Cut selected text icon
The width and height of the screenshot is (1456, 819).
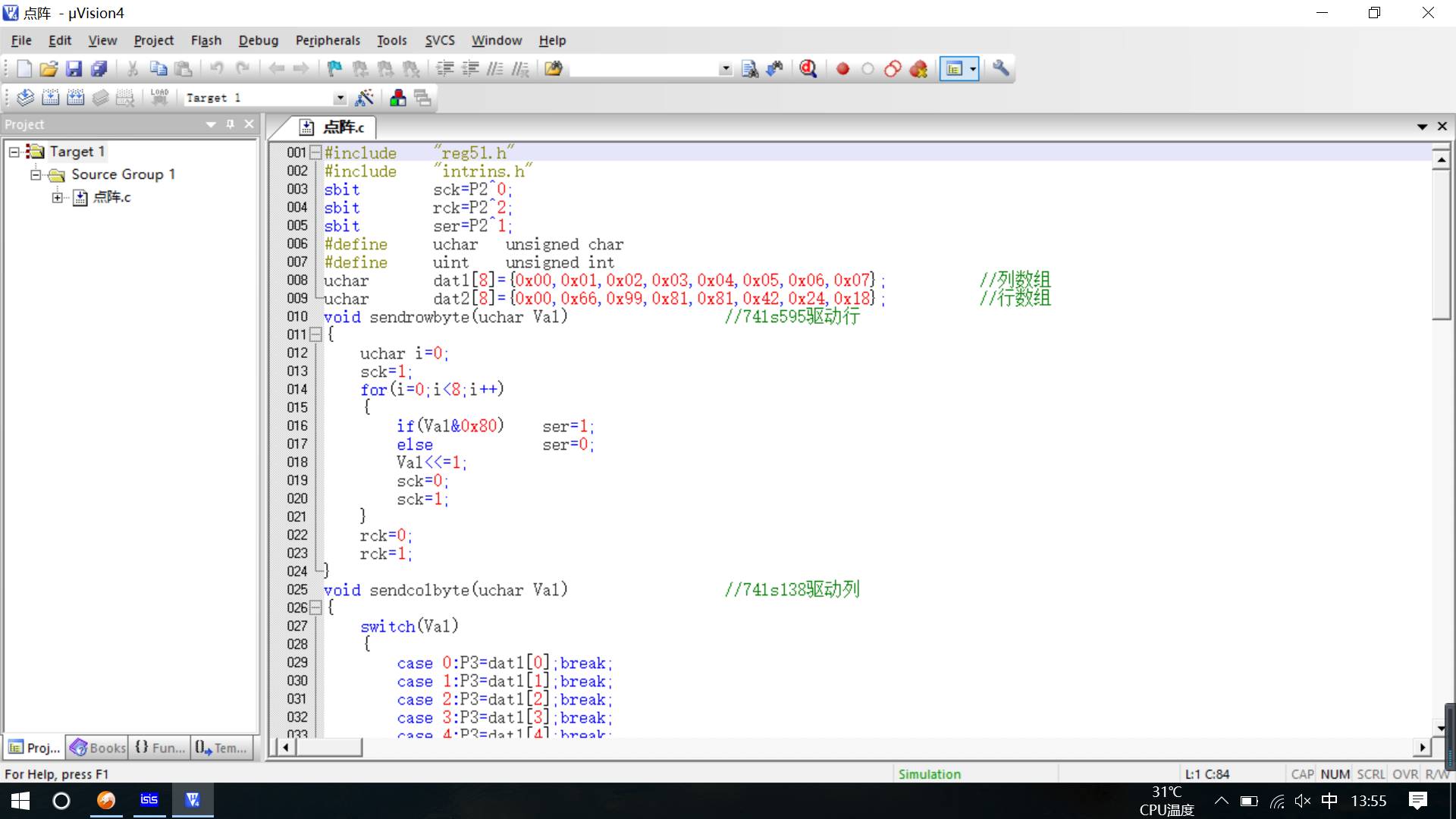[133, 69]
